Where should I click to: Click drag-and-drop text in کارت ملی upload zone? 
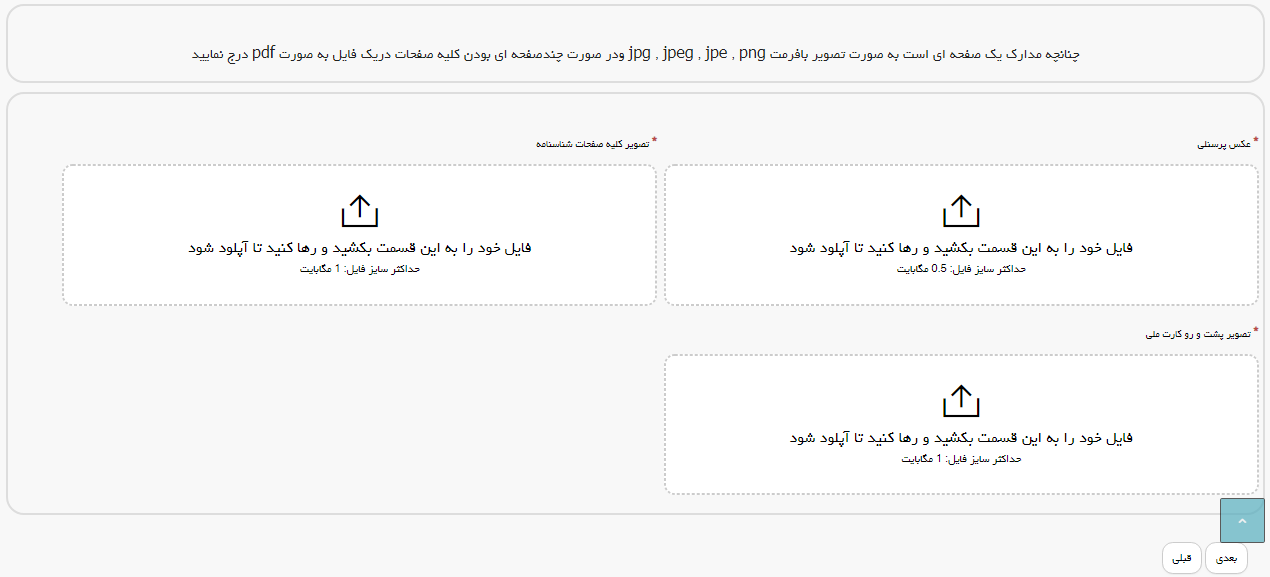coord(961,438)
